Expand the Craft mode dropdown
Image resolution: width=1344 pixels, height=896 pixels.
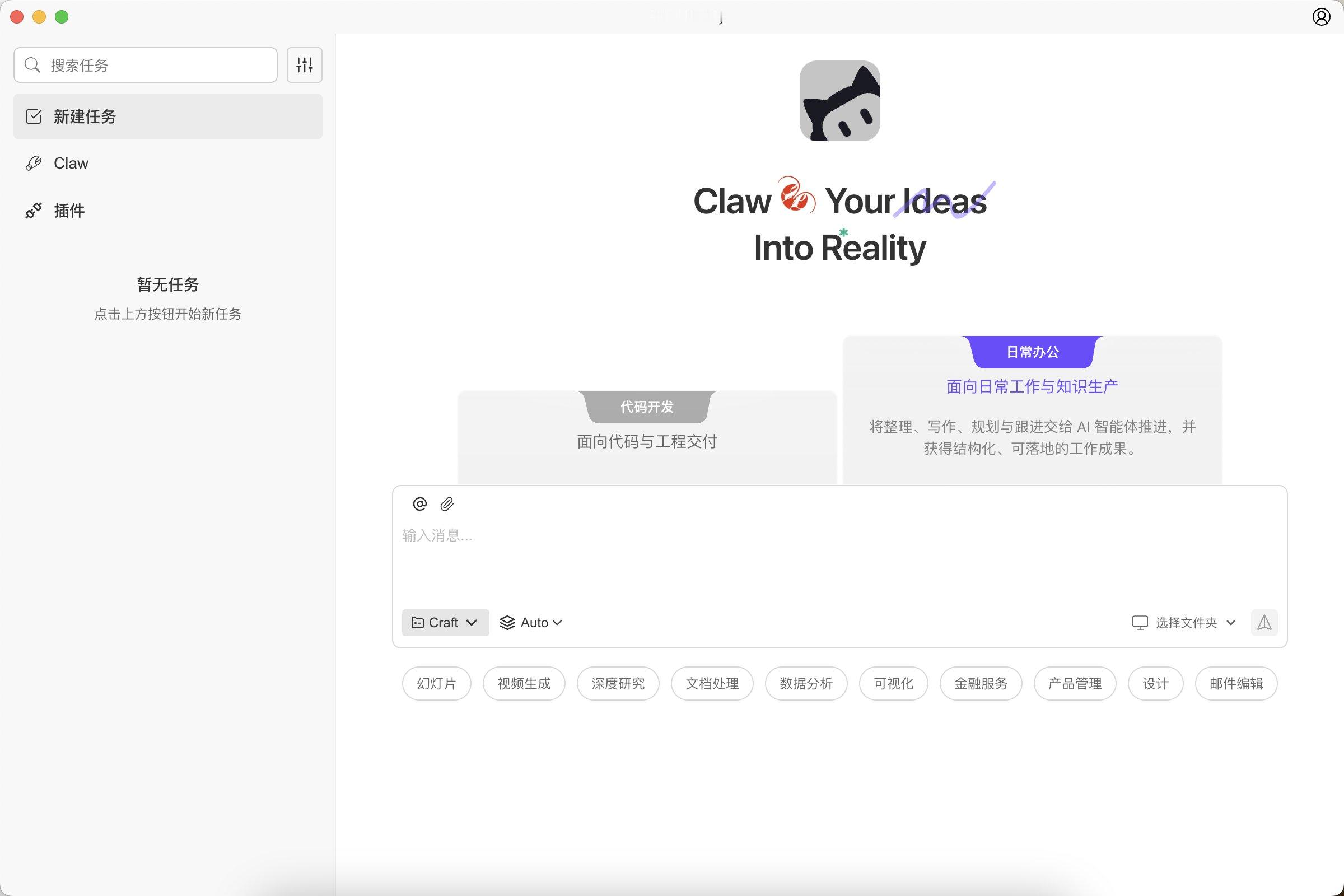[445, 622]
